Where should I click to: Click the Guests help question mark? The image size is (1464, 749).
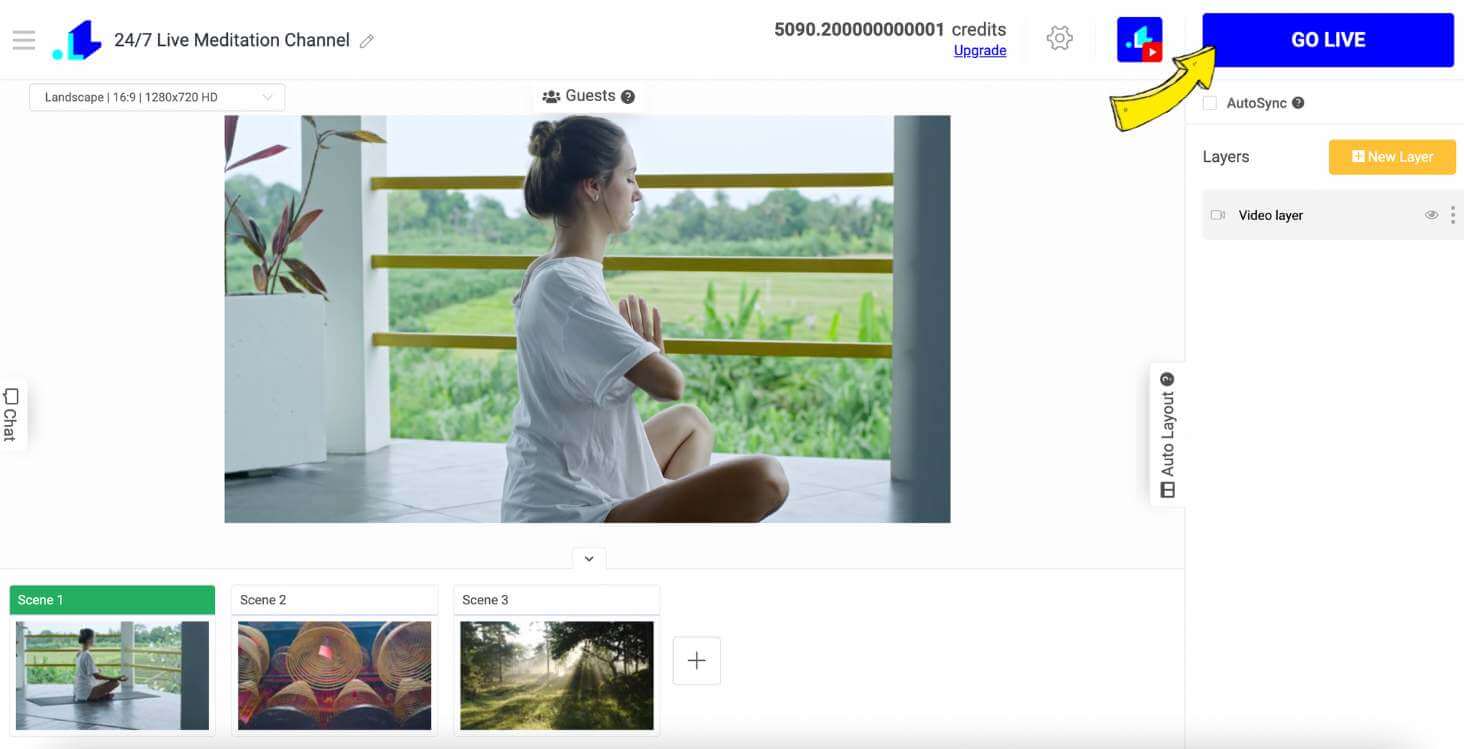coord(628,97)
